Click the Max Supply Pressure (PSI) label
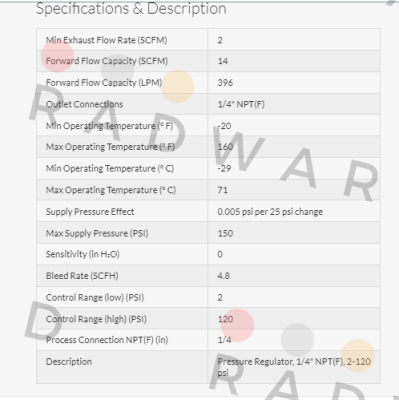 coord(97,233)
